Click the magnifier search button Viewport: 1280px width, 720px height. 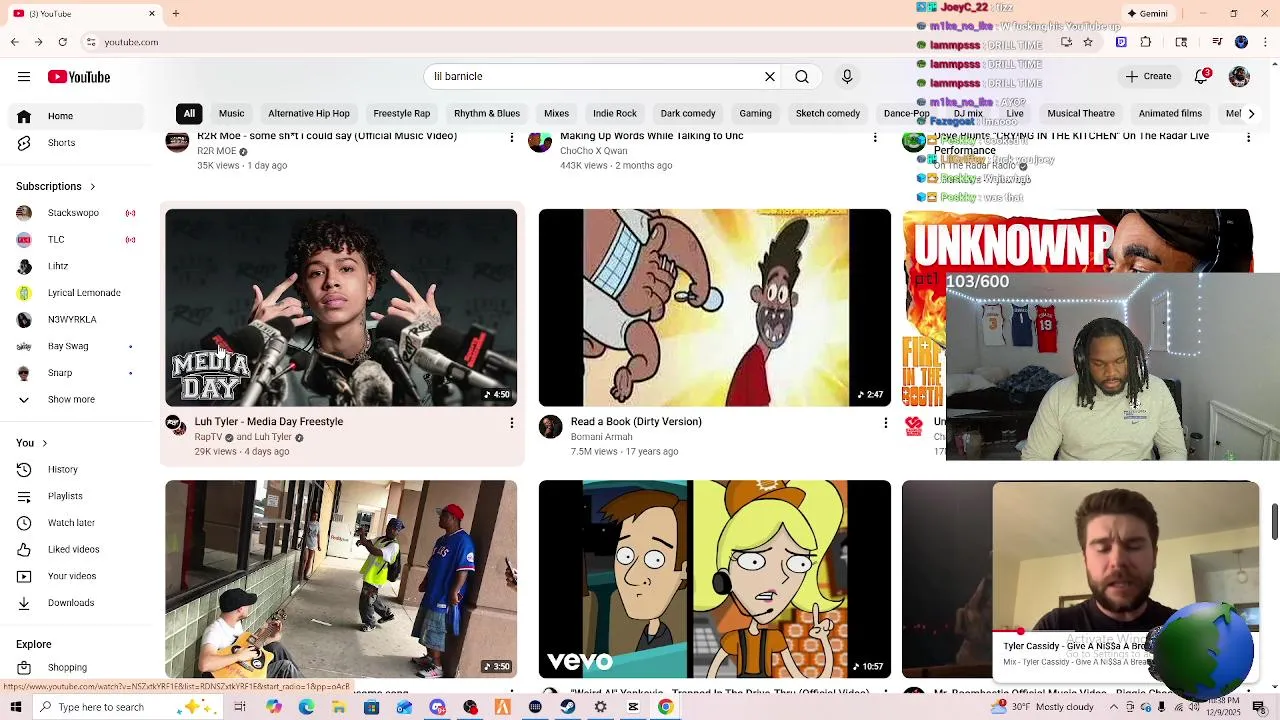point(802,76)
